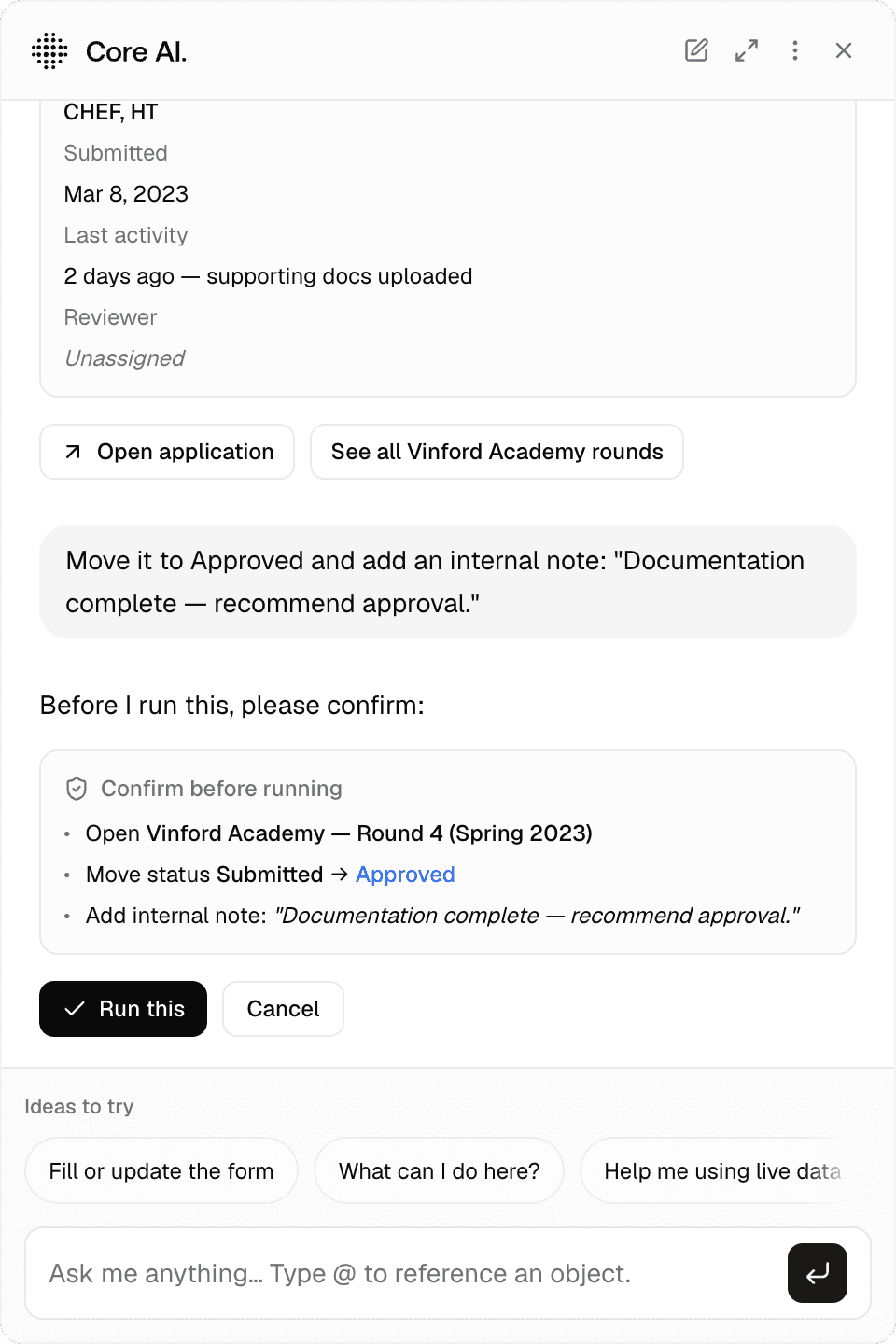The width and height of the screenshot is (896, 1344).
Task: Open the three-dot more options menu
Action: pyautogui.click(x=795, y=50)
